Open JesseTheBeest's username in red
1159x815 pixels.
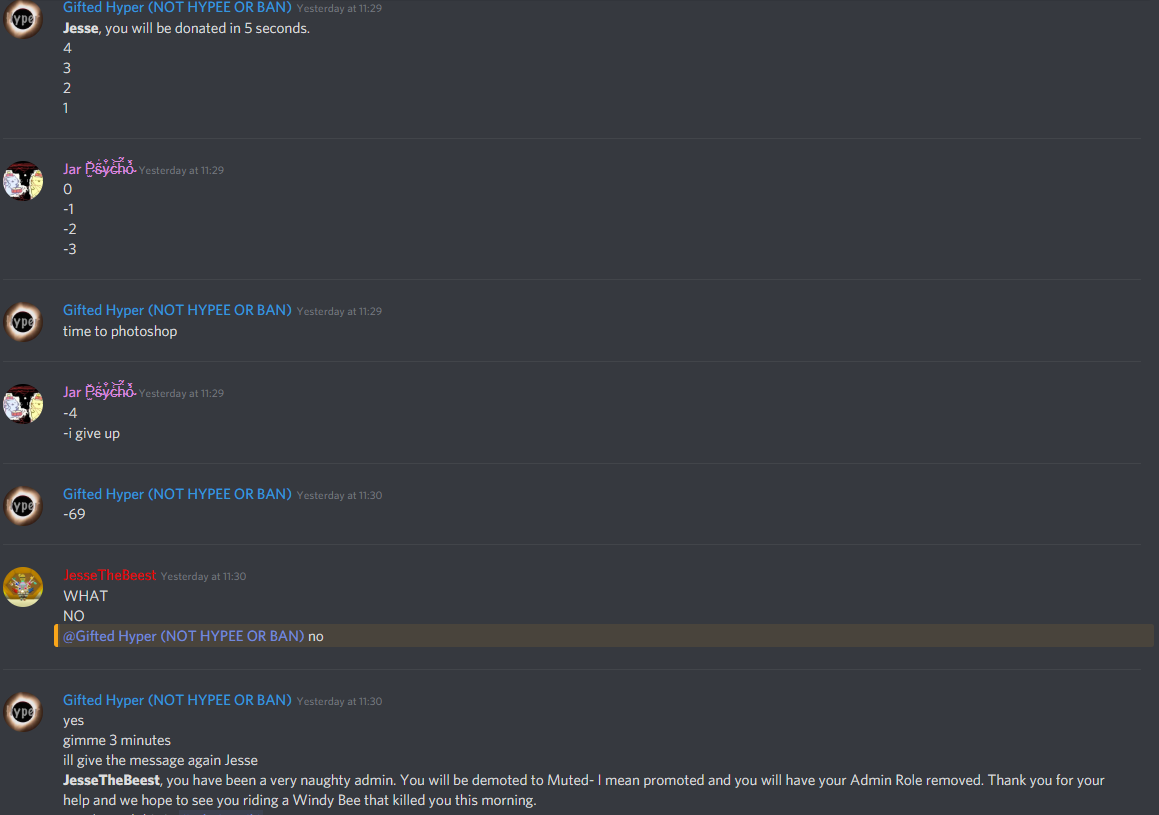(109, 575)
